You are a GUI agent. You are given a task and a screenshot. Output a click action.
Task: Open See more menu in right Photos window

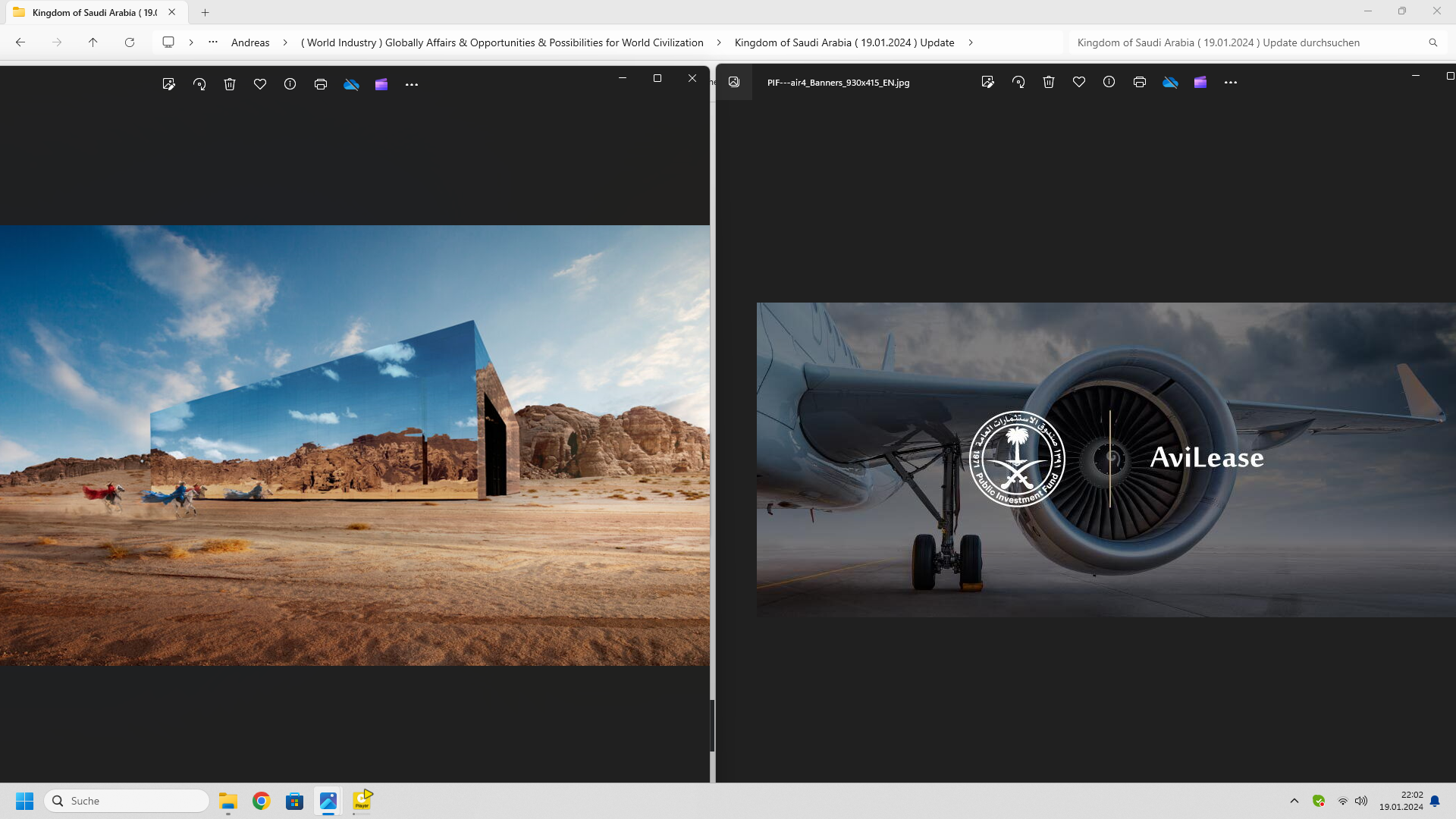(1231, 82)
